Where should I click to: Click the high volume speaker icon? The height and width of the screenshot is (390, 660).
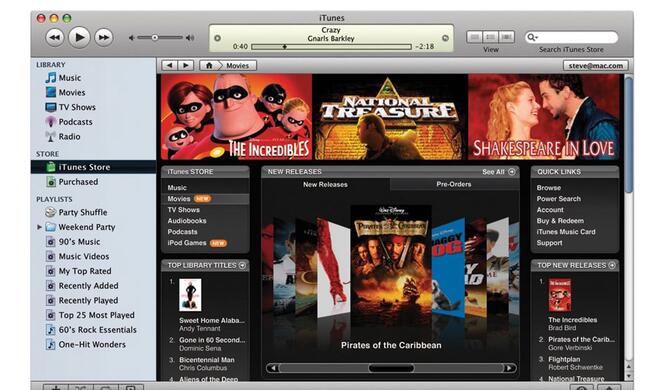click(x=190, y=38)
